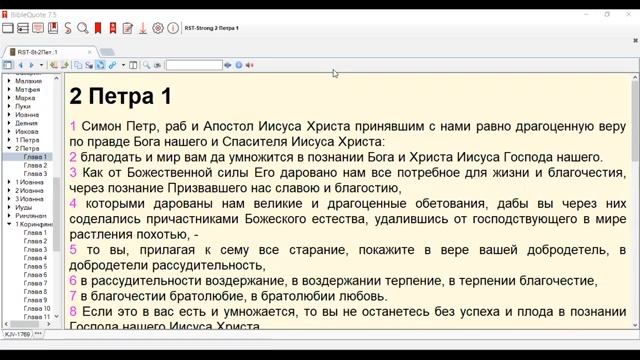
Task: Click scroll down arrow of text pane
Action: tap(636, 325)
